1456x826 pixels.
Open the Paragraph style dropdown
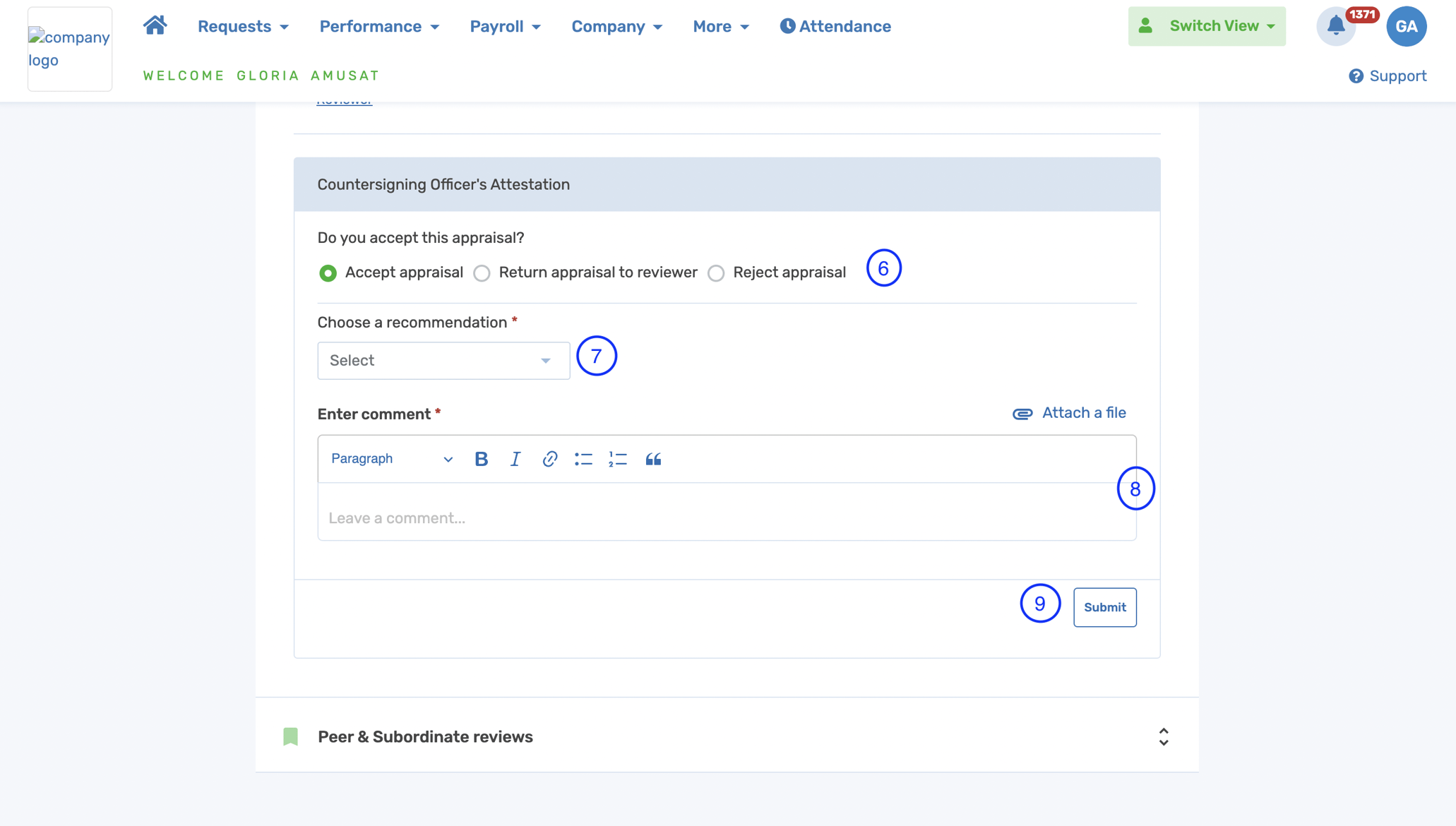pyautogui.click(x=391, y=460)
